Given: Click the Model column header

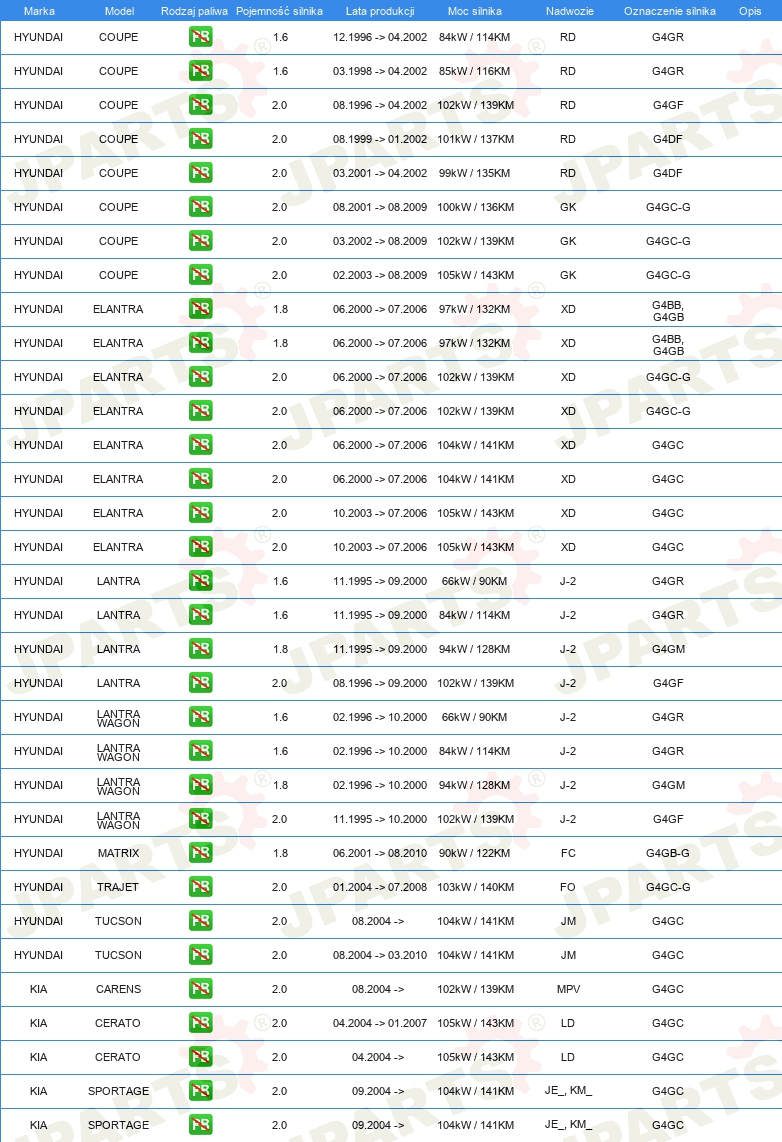Looking at the screenshot, I should pyautogui.click(x=119, y=11).
